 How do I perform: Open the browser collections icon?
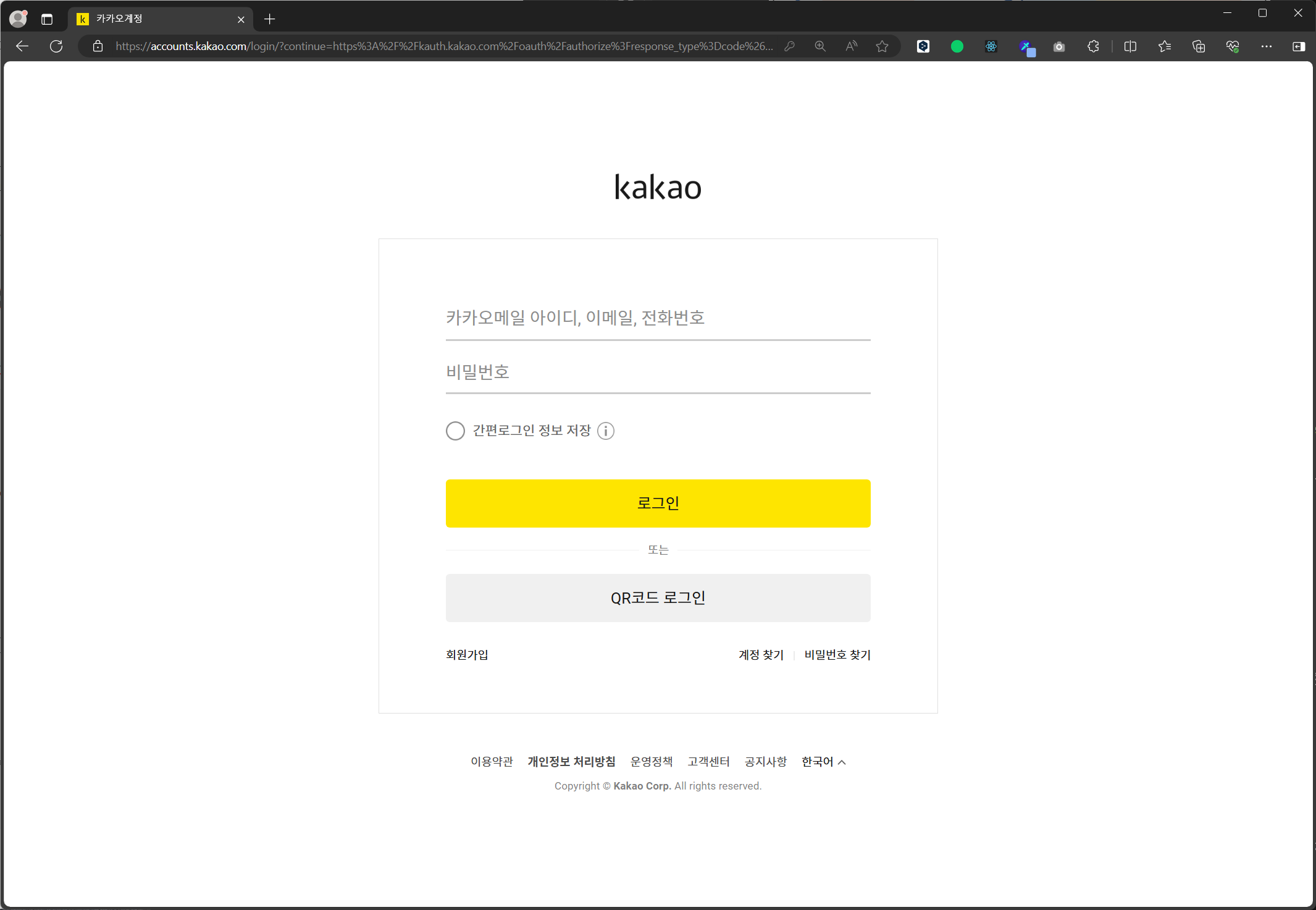(1198, 46)
